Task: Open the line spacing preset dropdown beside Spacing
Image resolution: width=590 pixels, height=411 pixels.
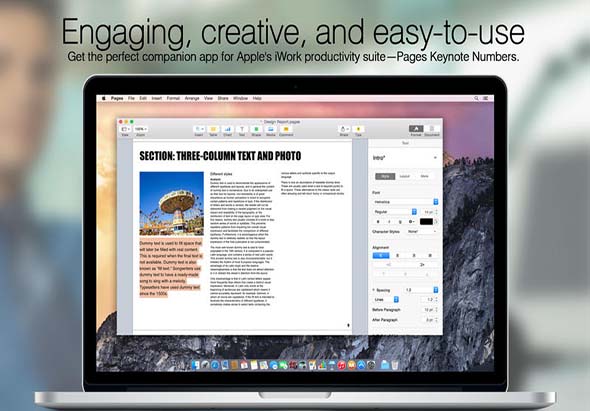Action: coord(421,290)
